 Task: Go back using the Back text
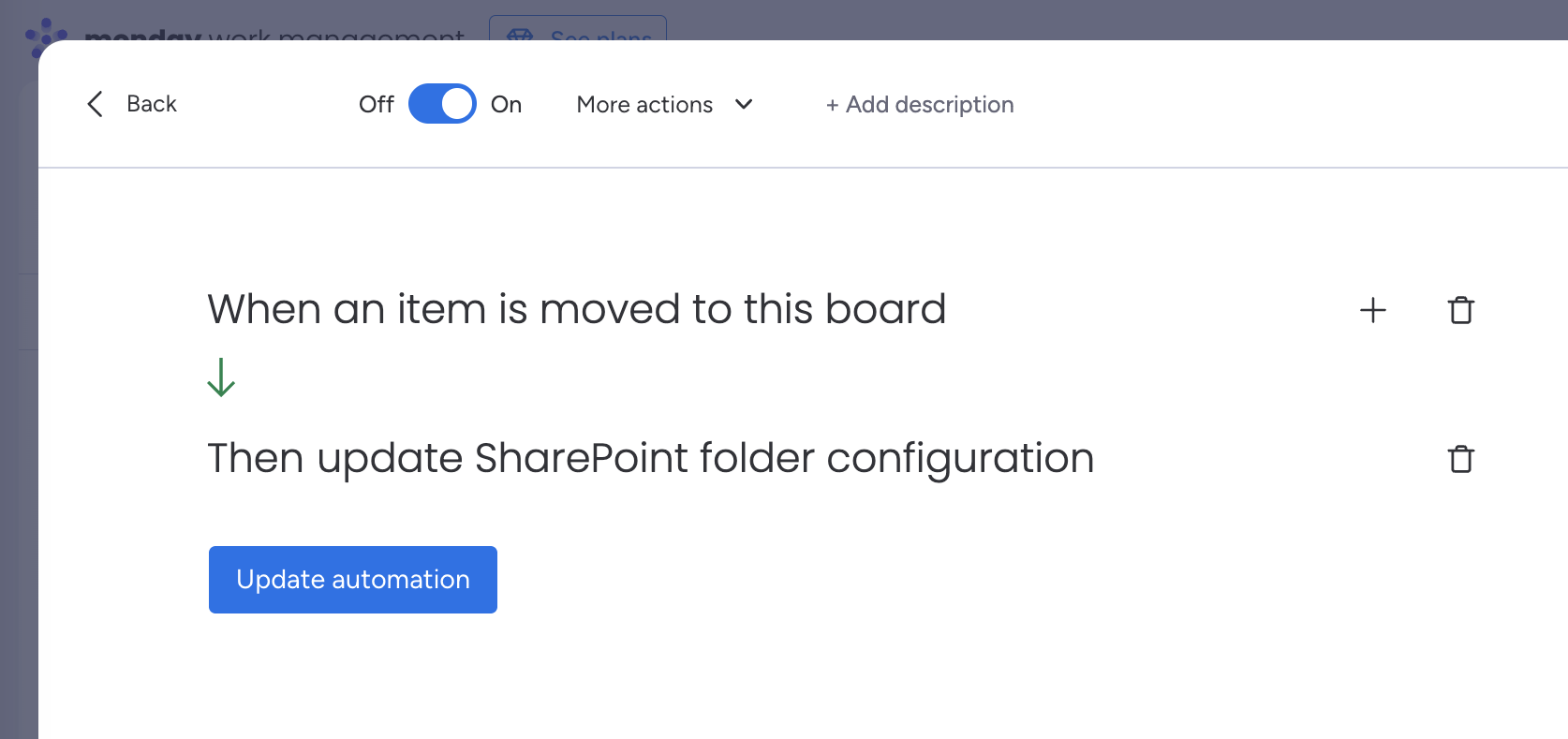[x=152, y=104]
